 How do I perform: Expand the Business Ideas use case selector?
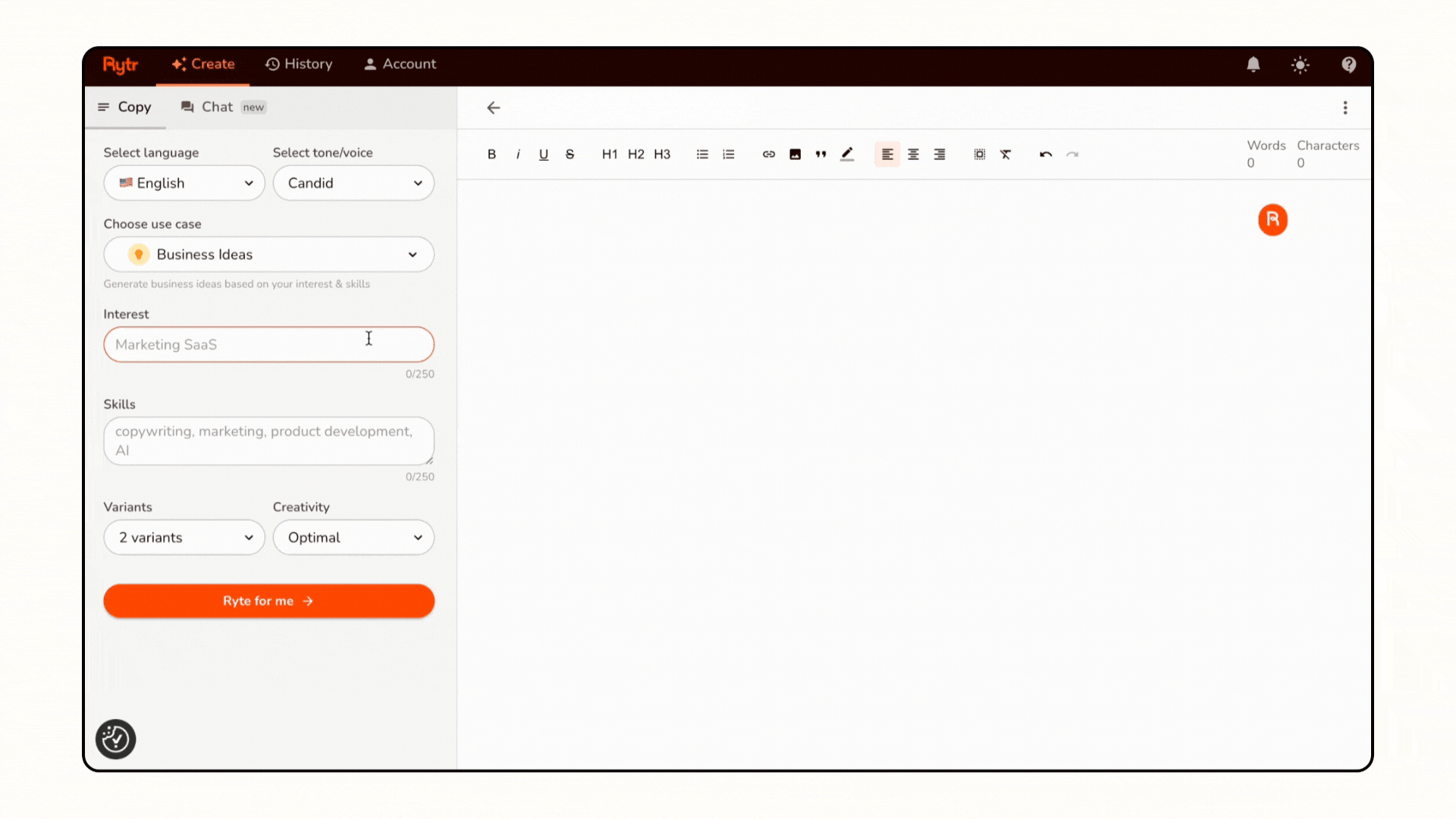[268, 254]
